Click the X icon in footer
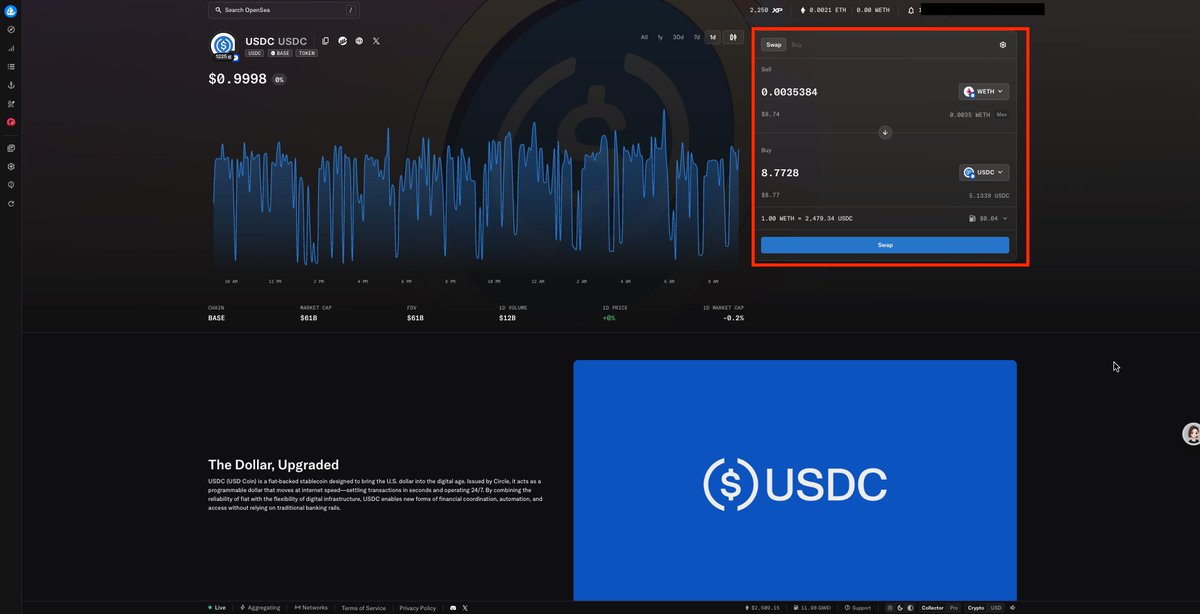This screenshot has height=614, width=1200. pos(465,608)
